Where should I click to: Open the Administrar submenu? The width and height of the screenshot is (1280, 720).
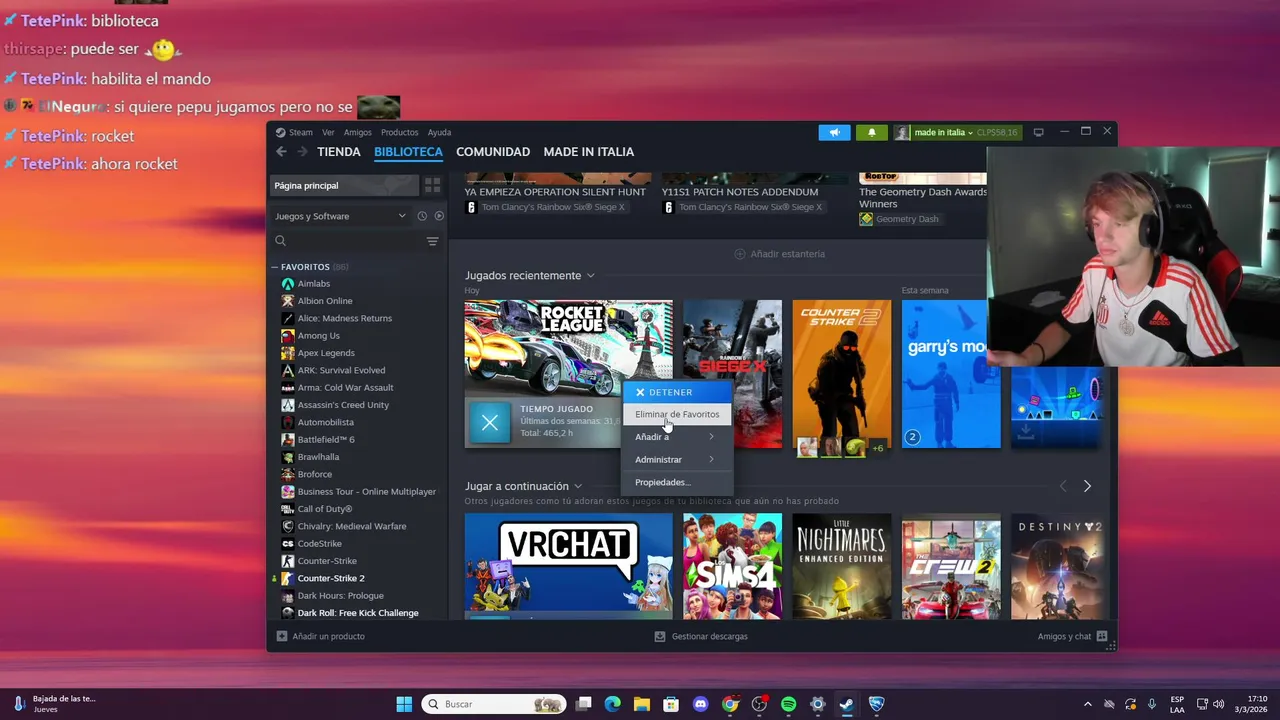(676, 459)
